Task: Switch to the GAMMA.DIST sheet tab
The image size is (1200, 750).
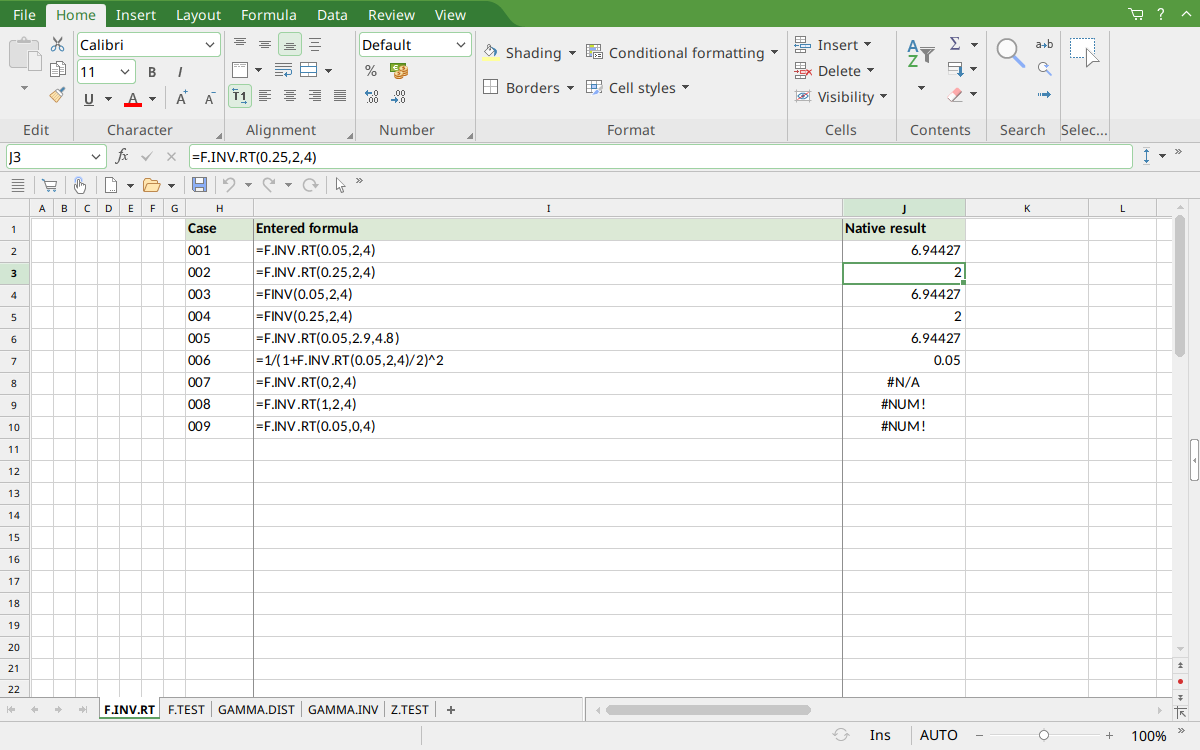Action: [x=257, y=710]
